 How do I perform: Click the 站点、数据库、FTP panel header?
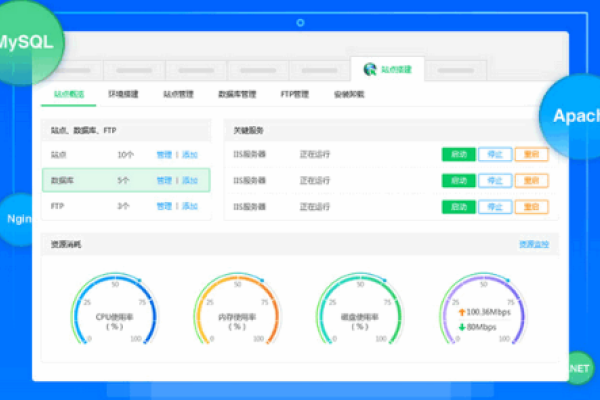pos(126,131)
